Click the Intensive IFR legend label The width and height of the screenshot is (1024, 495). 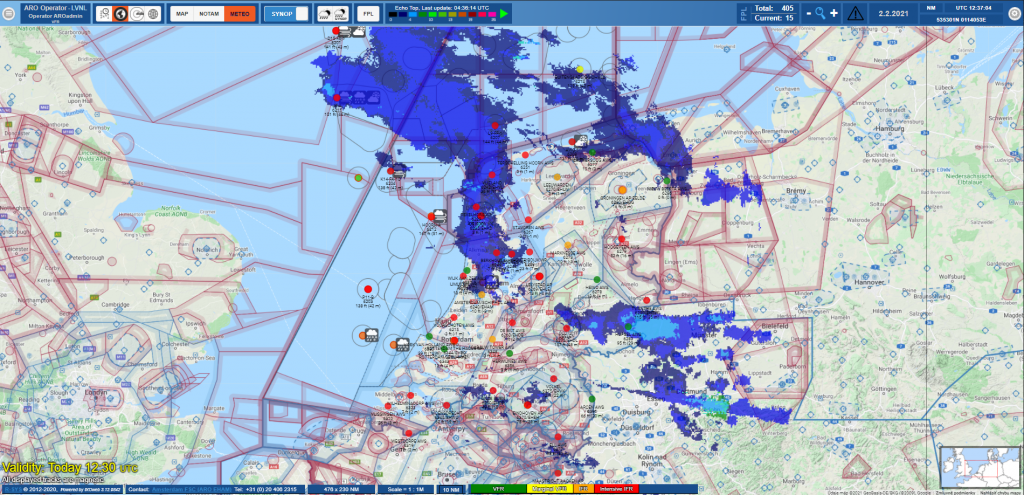[616, 488]
